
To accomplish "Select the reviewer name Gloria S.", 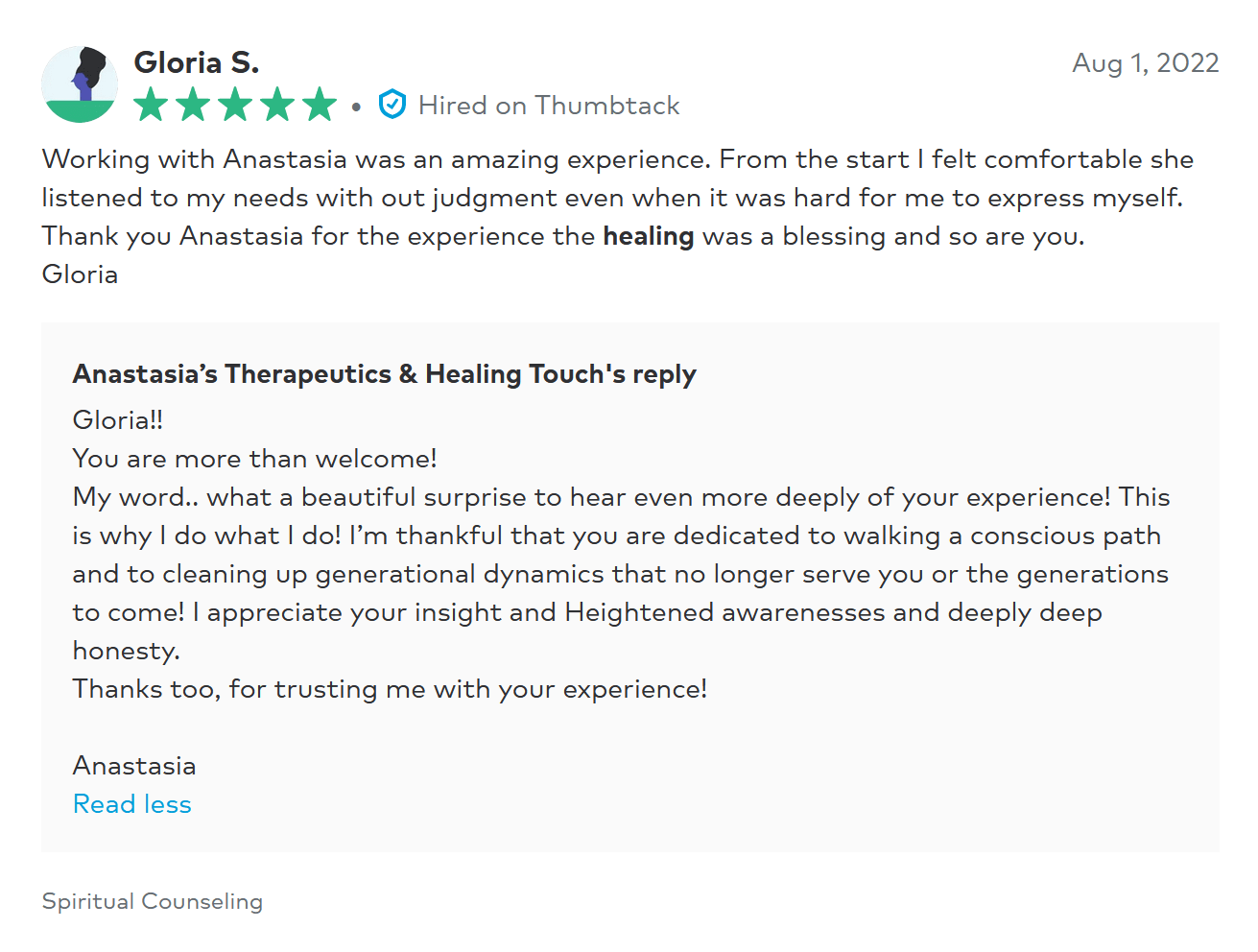I will 197,63.
